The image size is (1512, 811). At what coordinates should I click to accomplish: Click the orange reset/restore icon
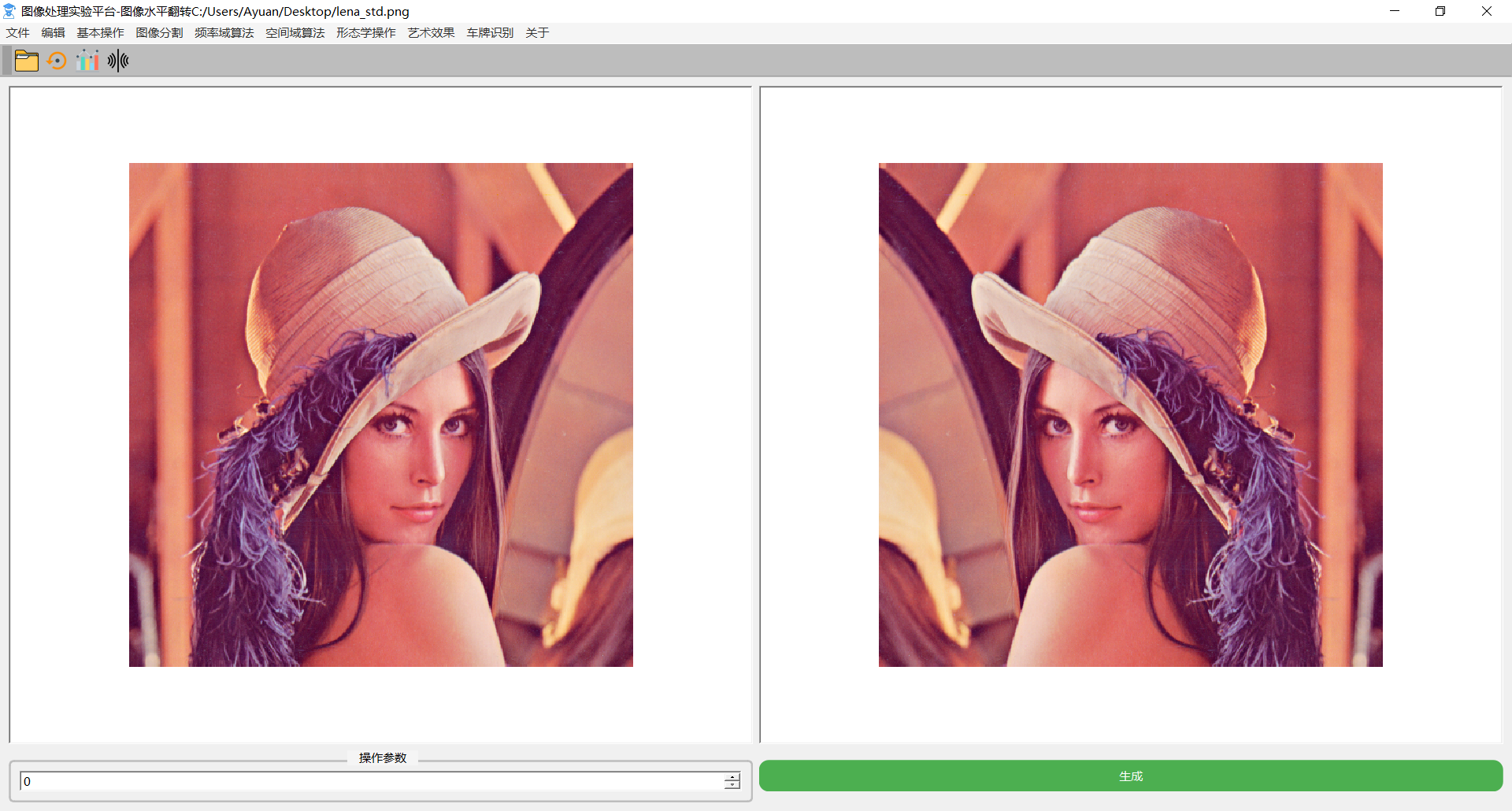tap(57, 61)
